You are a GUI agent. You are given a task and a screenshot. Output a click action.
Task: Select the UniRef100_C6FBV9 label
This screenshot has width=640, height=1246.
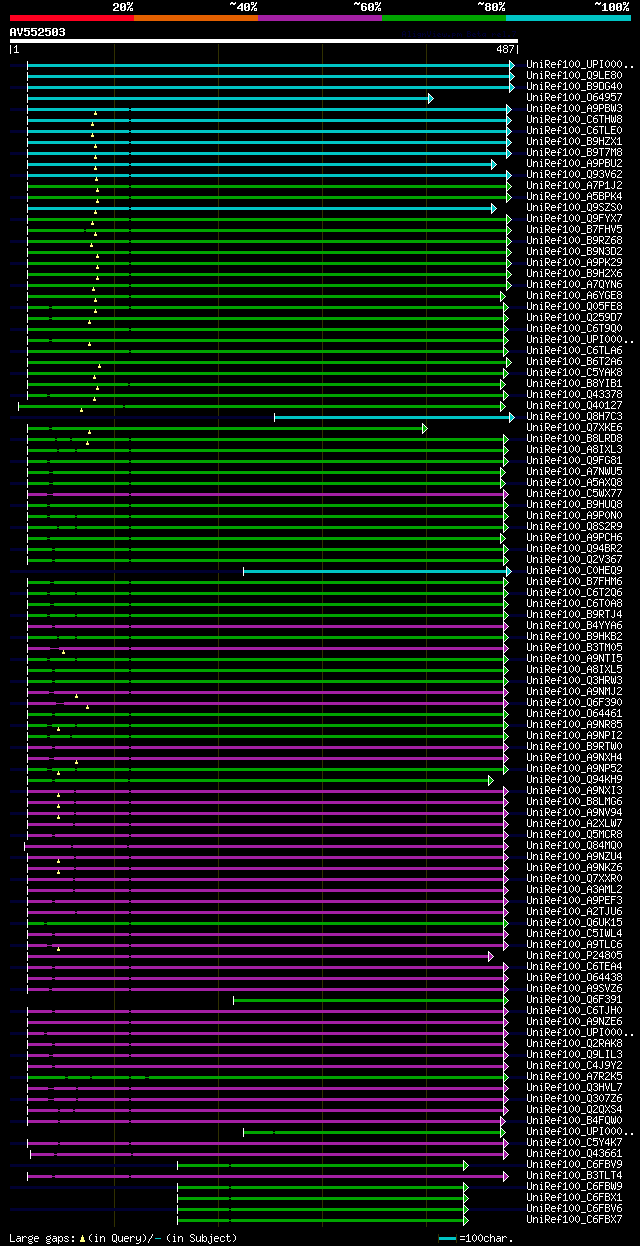coord(574,1164)
